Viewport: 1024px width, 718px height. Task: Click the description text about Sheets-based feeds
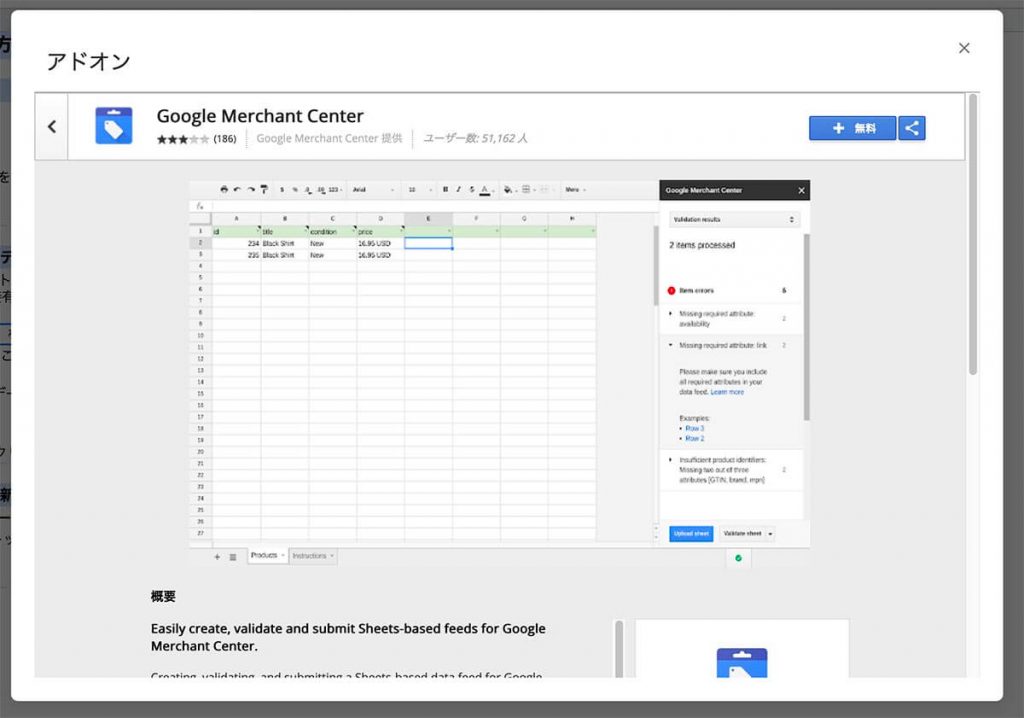pos(348,637)
